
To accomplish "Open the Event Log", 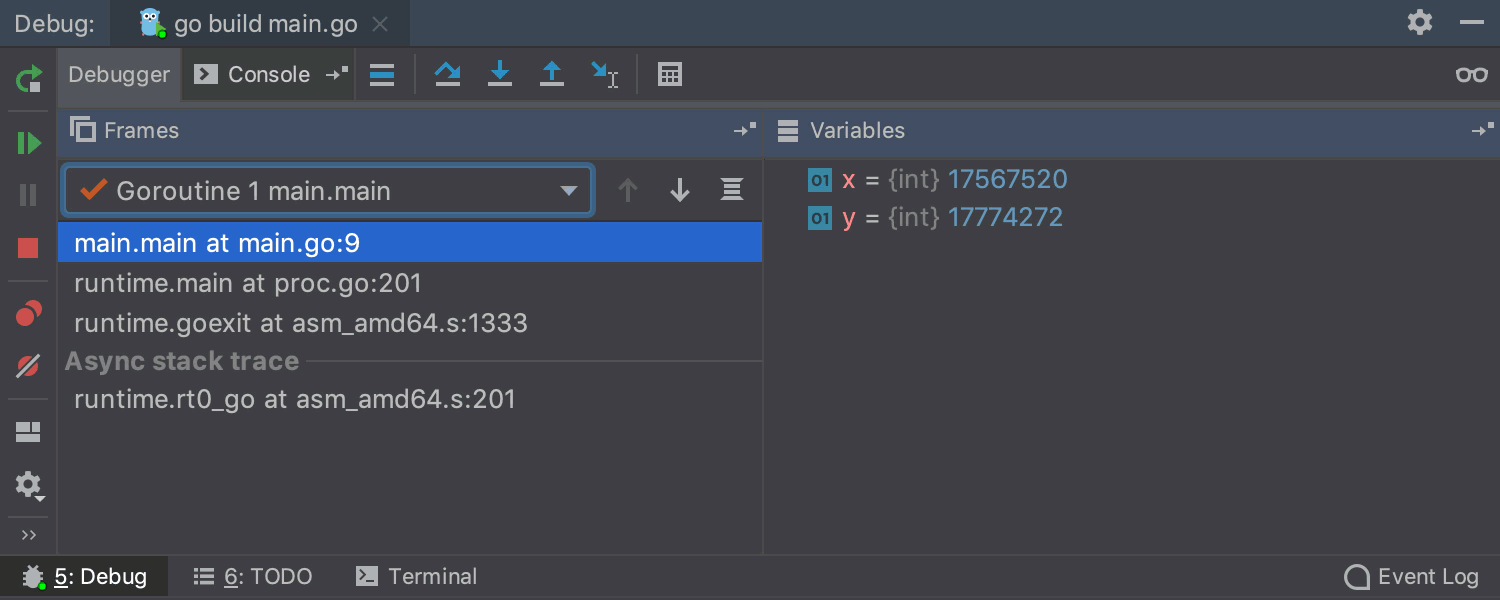I will point(1411,577).
